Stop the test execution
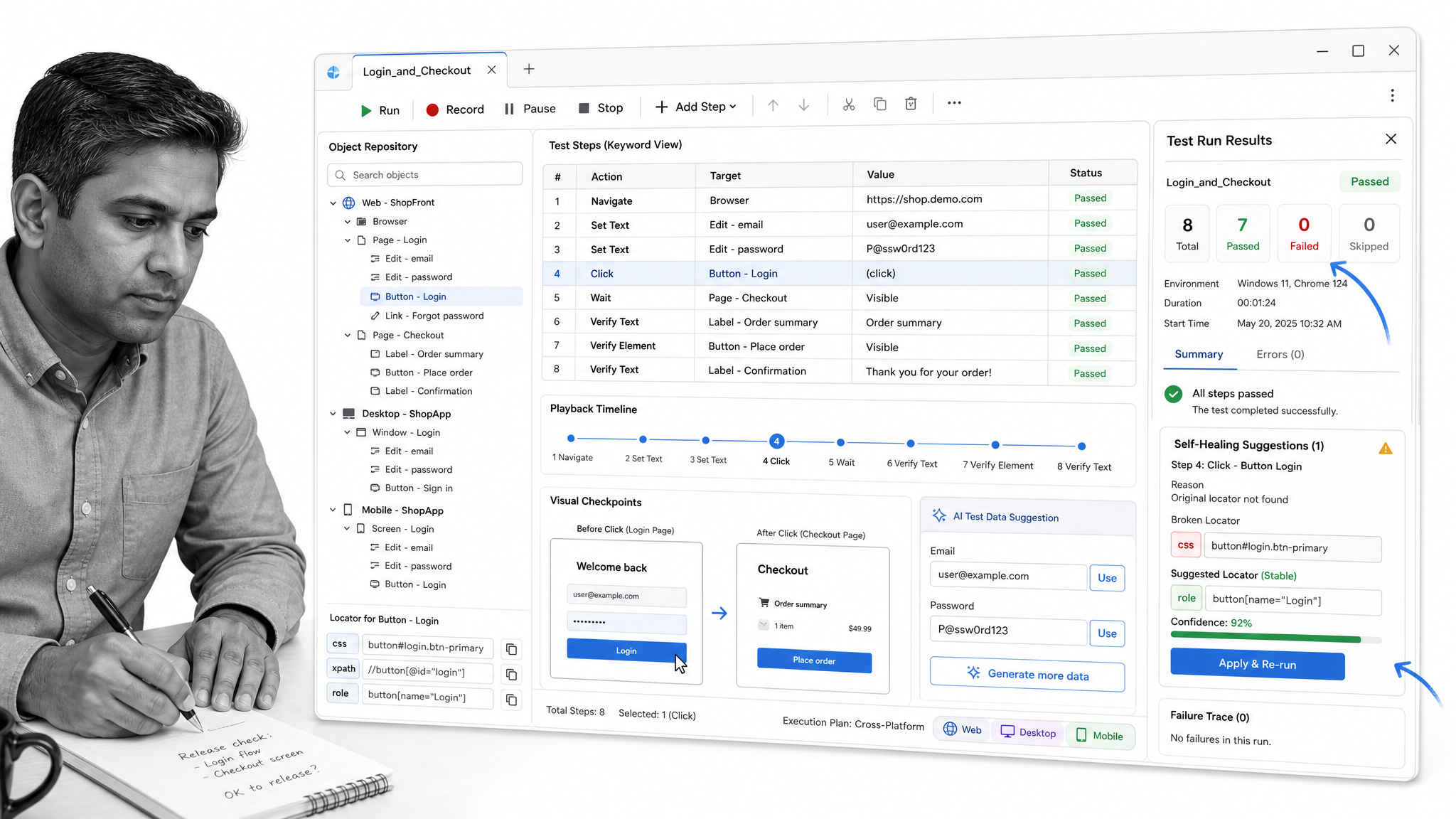The image size is (1456, 819). 601,108
